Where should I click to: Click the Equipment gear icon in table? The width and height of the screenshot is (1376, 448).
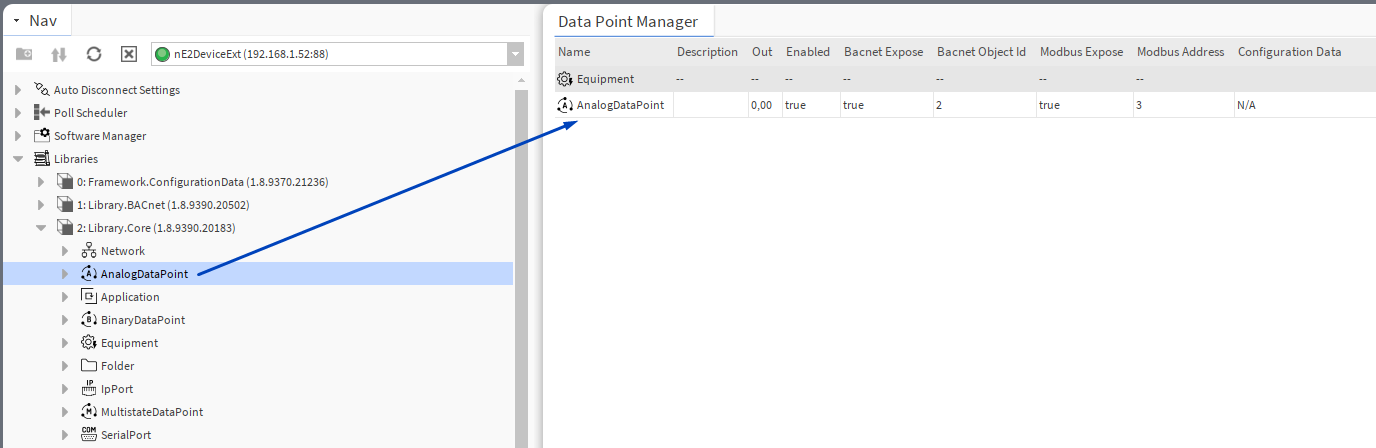[565, 79]
